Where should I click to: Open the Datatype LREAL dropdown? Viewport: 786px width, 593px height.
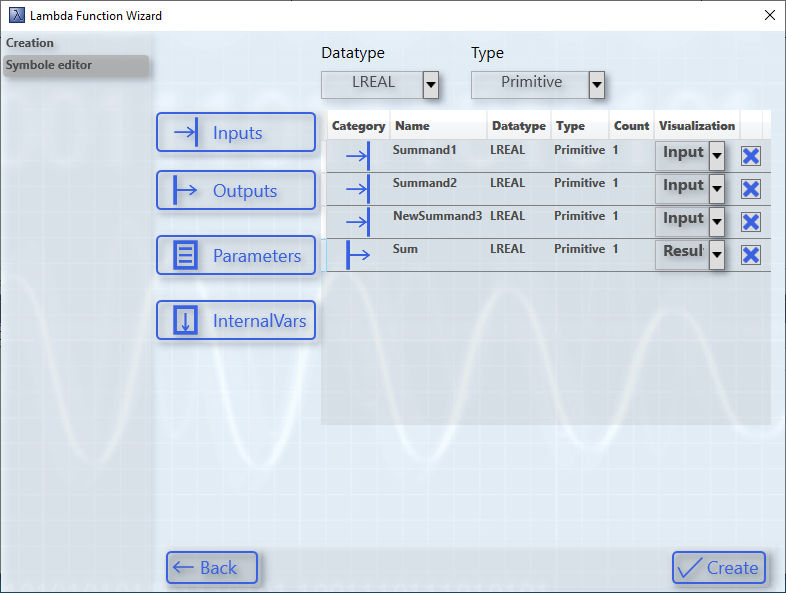431,85
